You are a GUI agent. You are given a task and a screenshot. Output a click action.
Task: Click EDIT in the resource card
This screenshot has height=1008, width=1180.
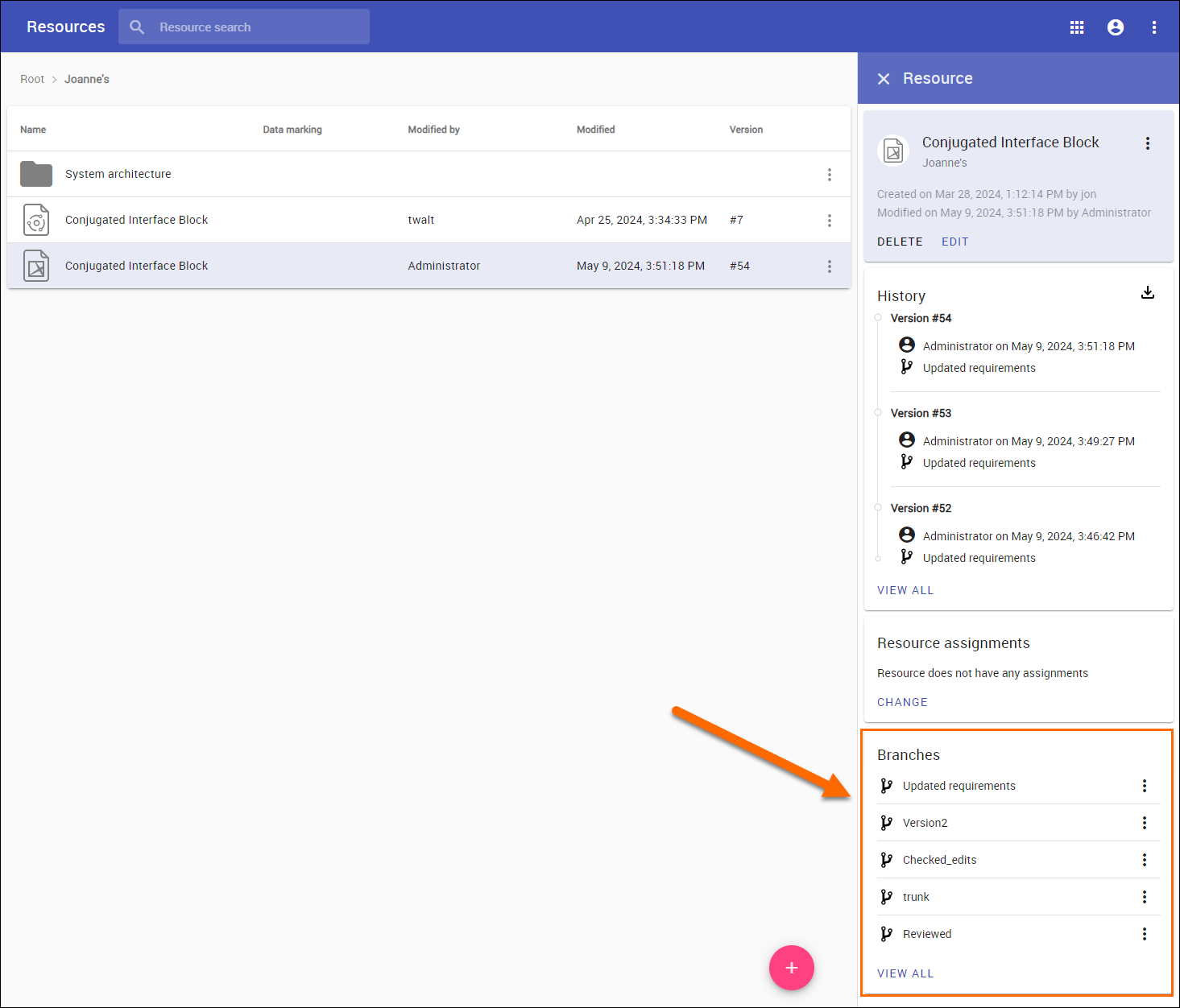pyautogui.click(x=954, y=242)
